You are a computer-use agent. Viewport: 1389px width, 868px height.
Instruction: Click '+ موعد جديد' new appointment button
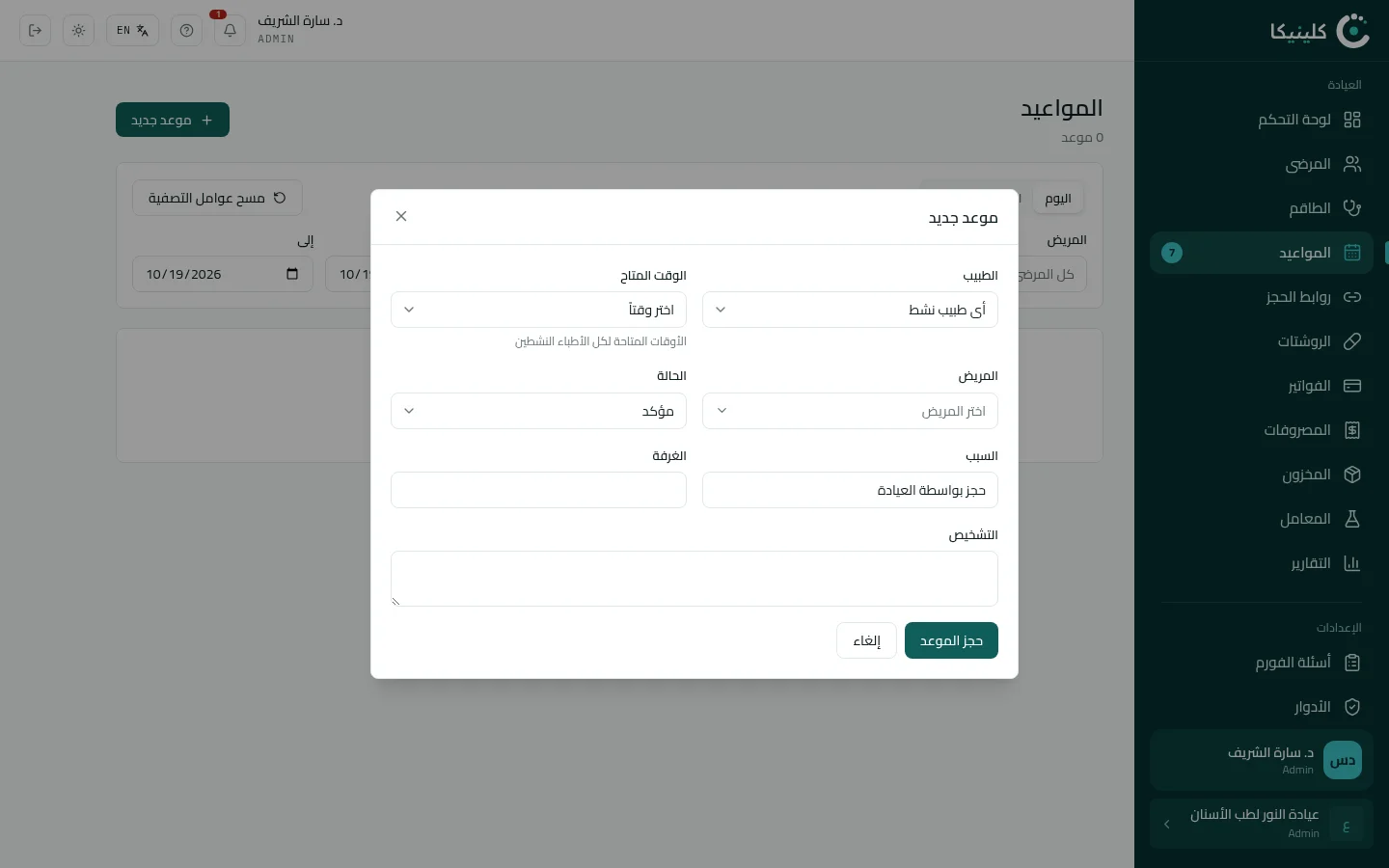pyautogui.click(x=173, y=120)
